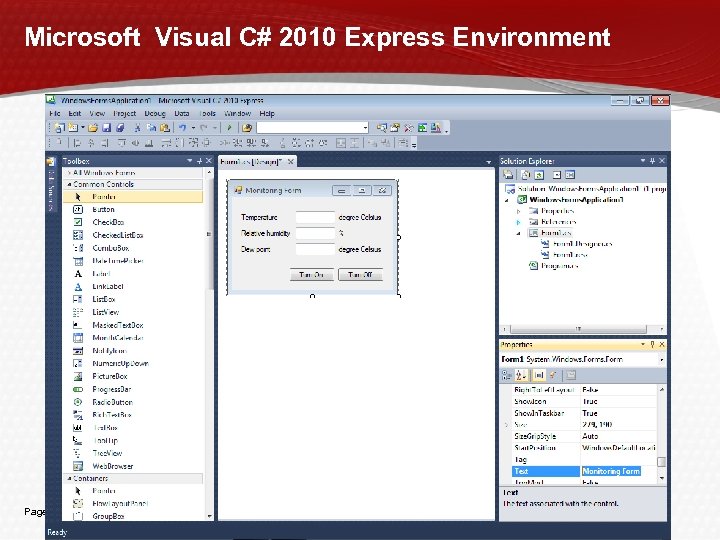Viewport: 720px width, 540px height.
Task: Click the Dew point text box
Action: 315,249
